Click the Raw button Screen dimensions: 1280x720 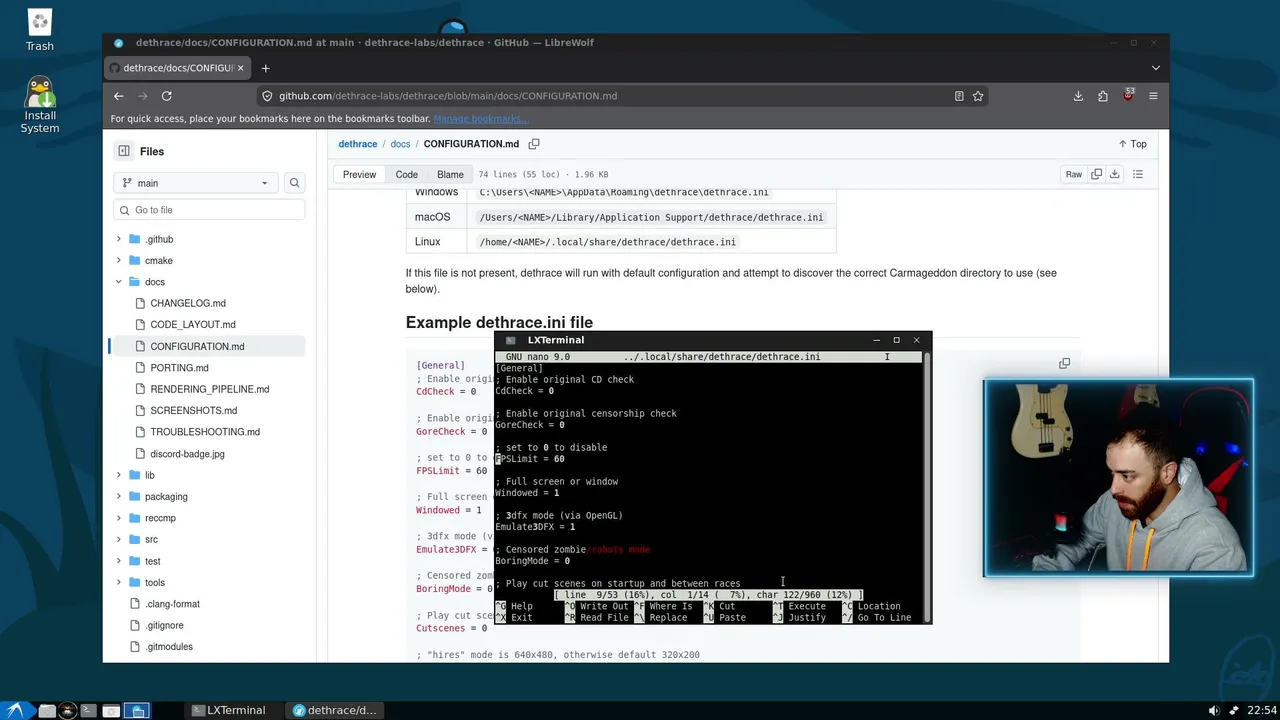[x=1073, y=174]
